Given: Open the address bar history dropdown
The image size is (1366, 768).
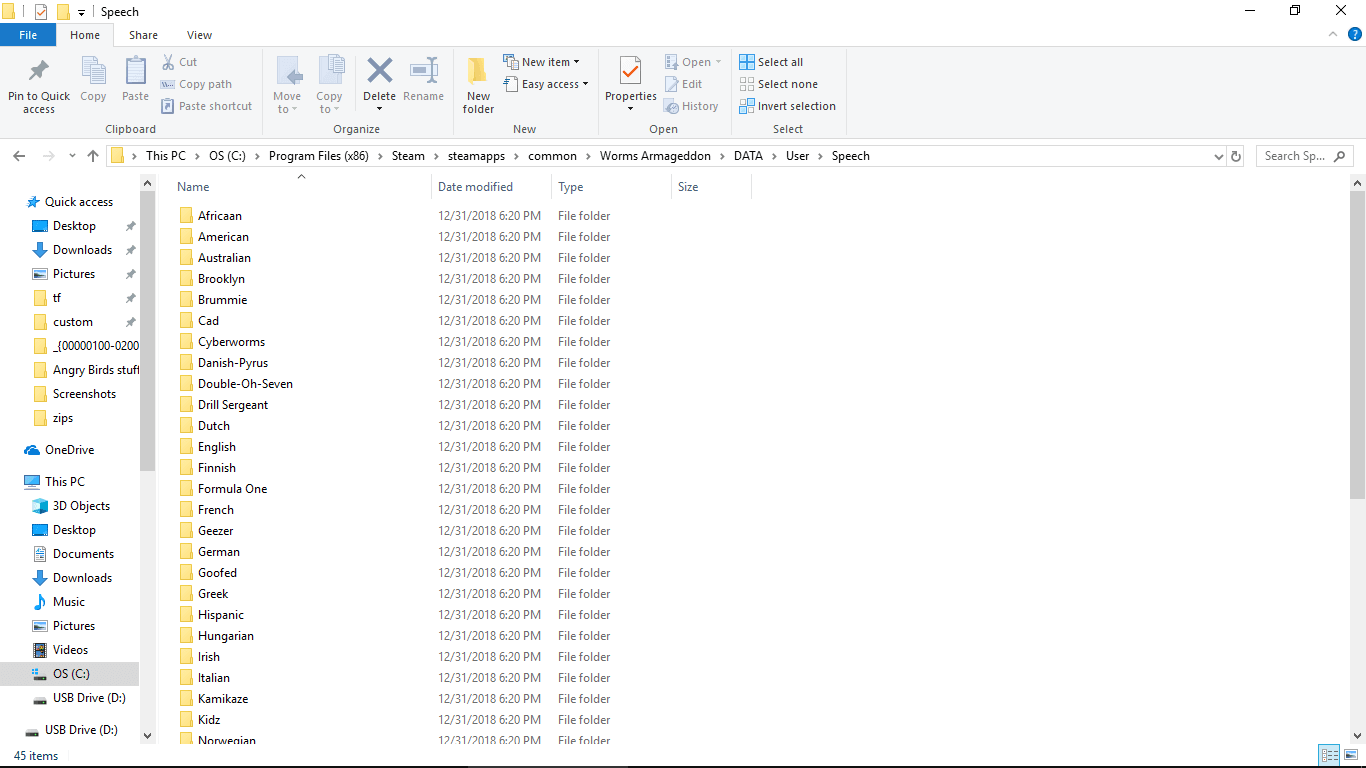Looking at the screenshot, I should [x=1218, y=156].
